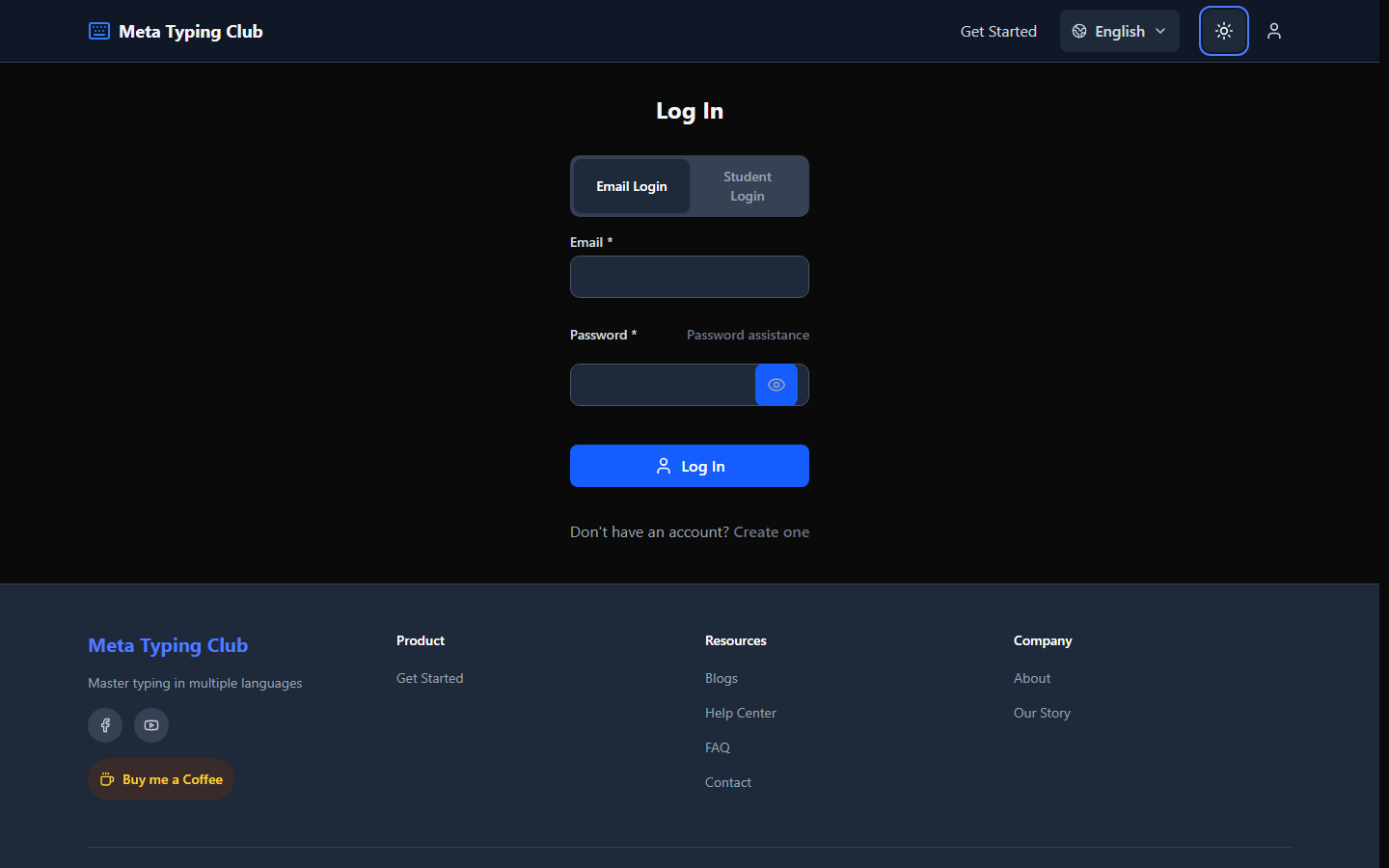The image size is (1389, 868).
Task: Switch to the Student Login tab
Action: [748, 186]
